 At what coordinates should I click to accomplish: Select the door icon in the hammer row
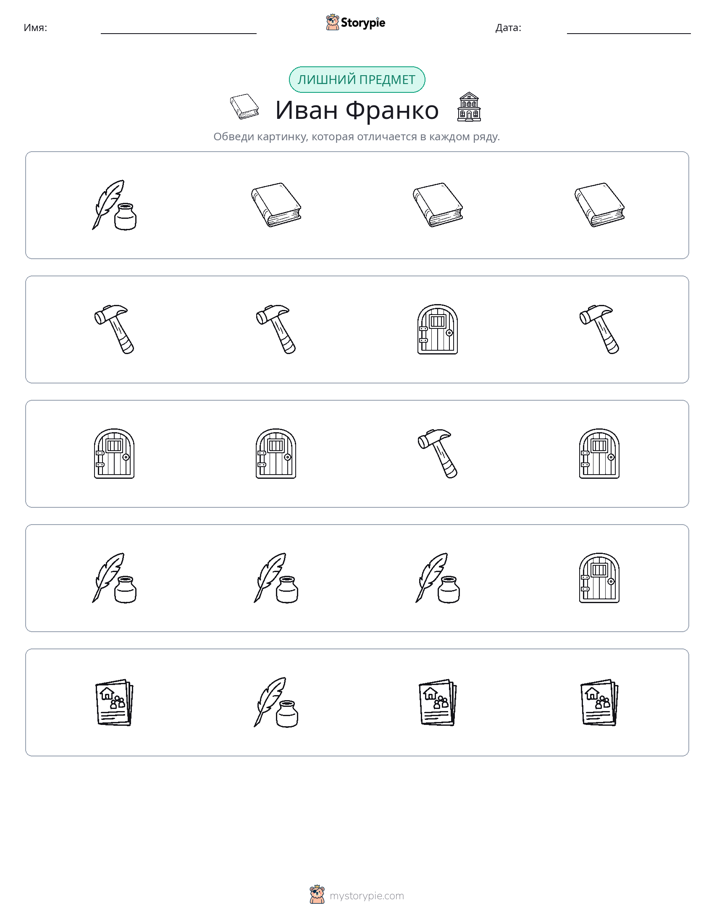pyautogui.click(x=438, y=329)
